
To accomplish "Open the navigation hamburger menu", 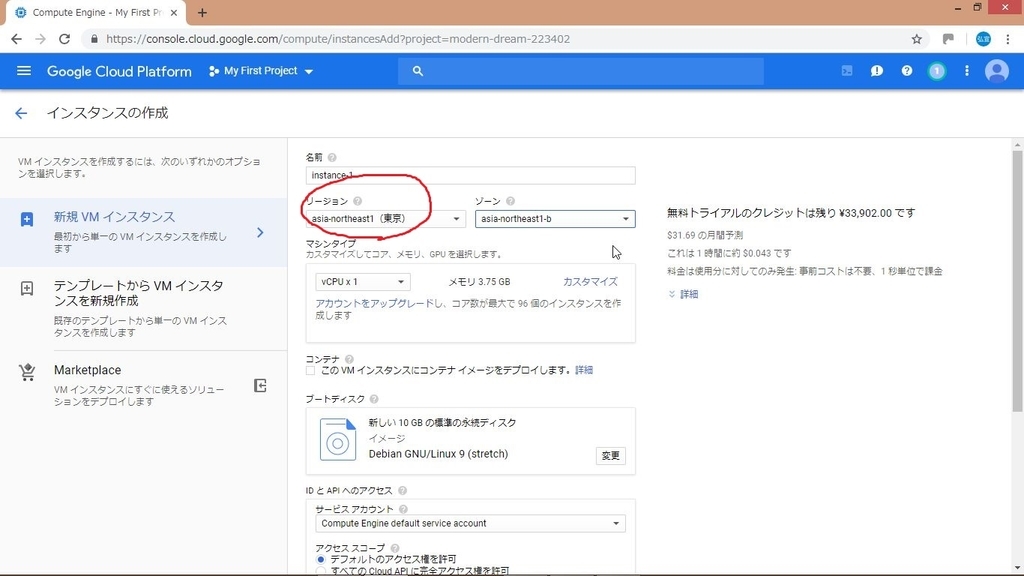I will coord(24,71).
